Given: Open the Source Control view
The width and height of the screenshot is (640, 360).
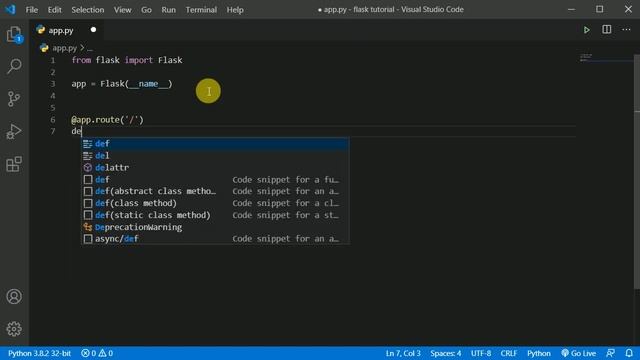Looking at the screenshot, I should pos(14,99).
